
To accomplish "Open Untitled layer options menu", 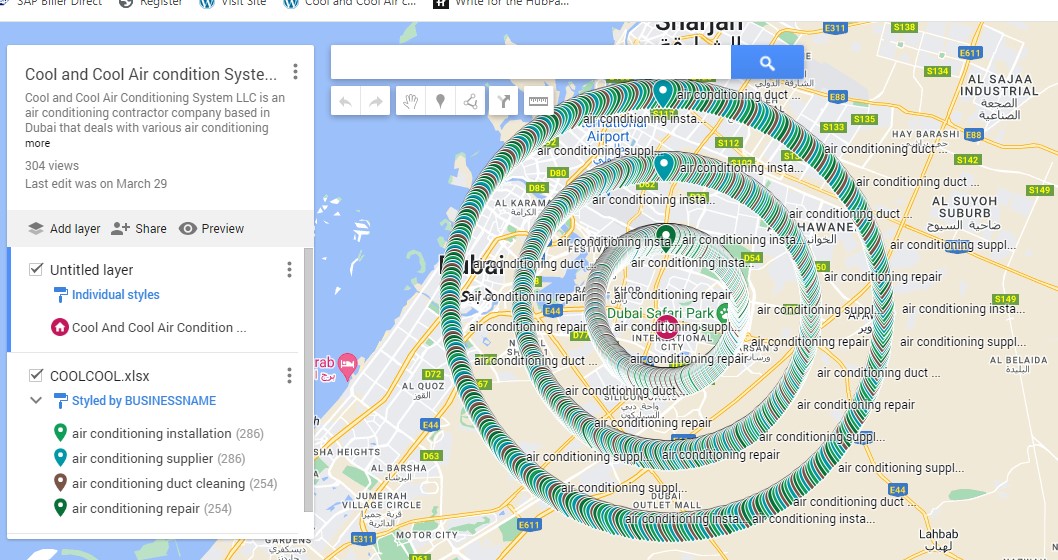I will pos(289,270).
